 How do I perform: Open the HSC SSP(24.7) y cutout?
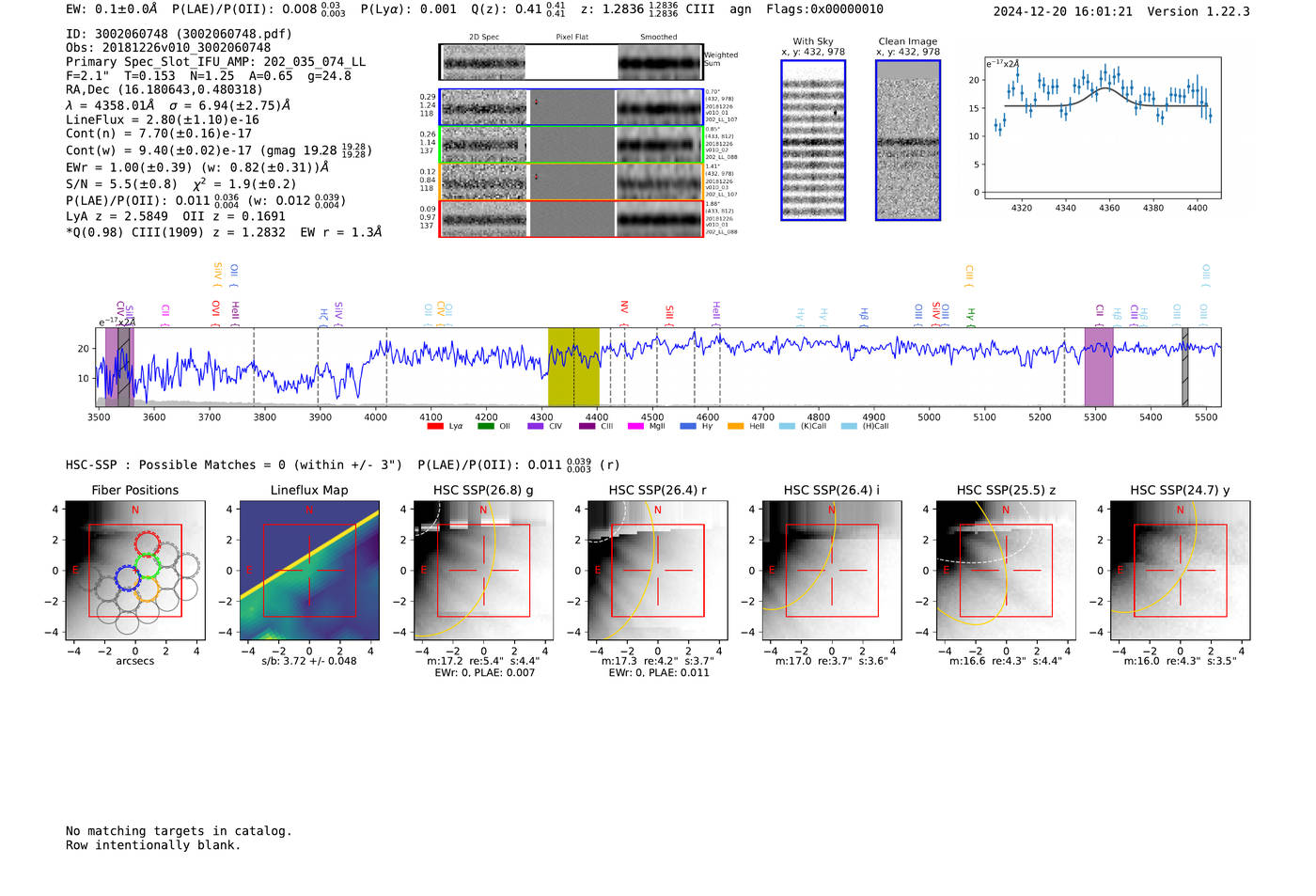(x=1181, y=571)
